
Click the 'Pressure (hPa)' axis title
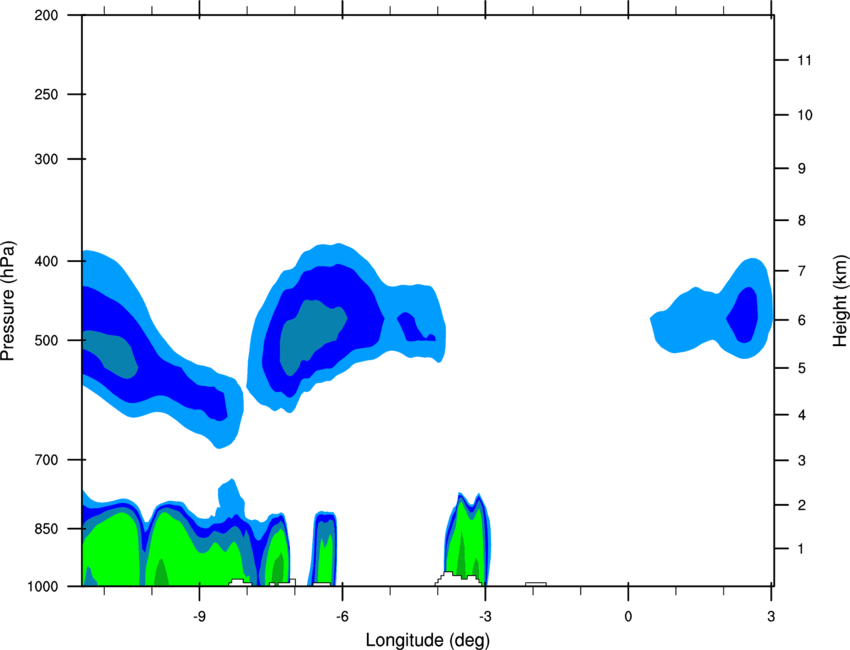8,301
